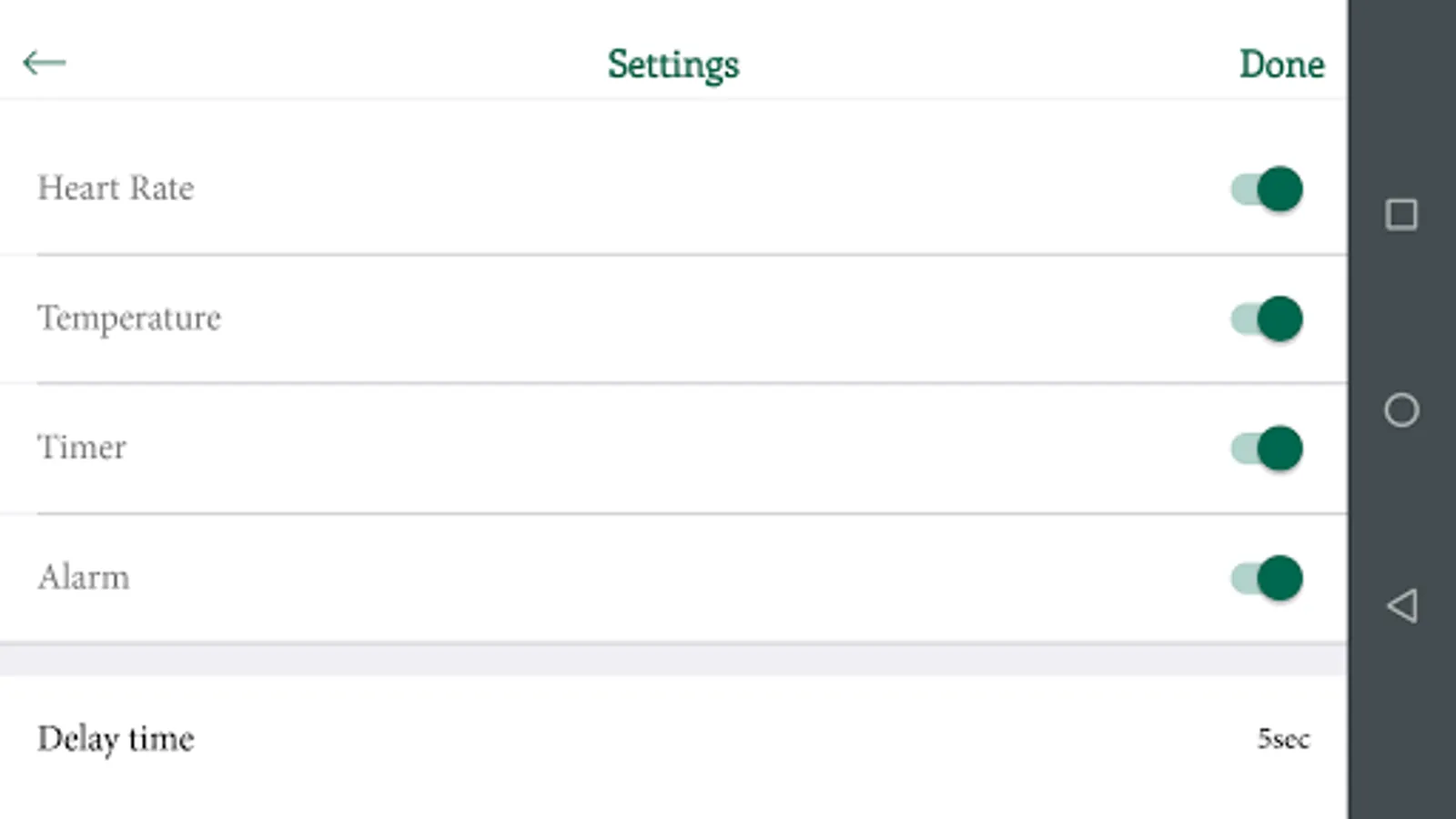Tap the Android back triangle button

tap(1401, 605)
